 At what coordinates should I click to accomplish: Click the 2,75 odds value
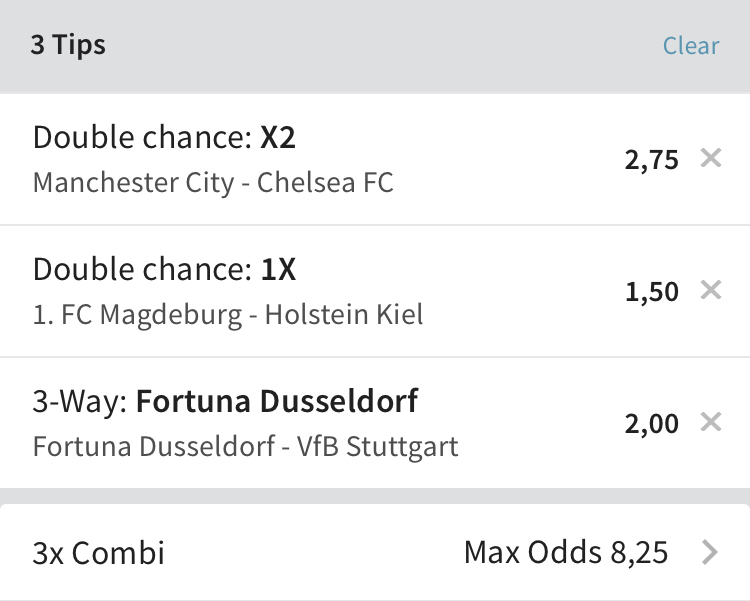(x=651, y=160)
